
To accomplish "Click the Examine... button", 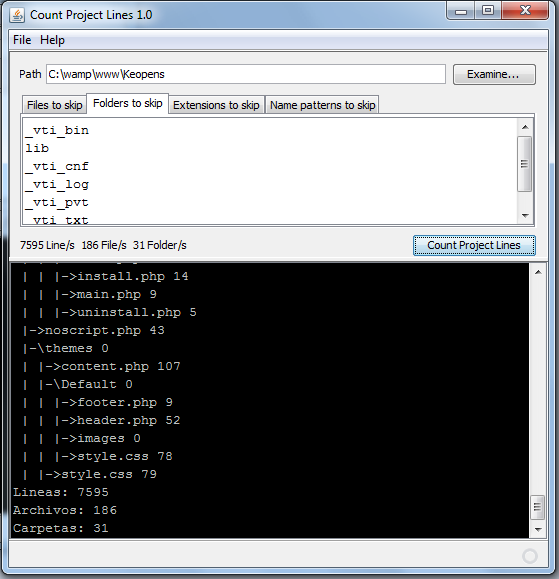I will point(494,75).
